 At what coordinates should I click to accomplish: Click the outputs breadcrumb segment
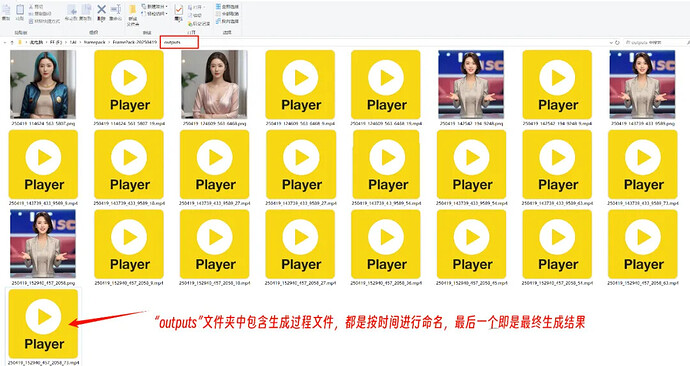coord(172,42)
